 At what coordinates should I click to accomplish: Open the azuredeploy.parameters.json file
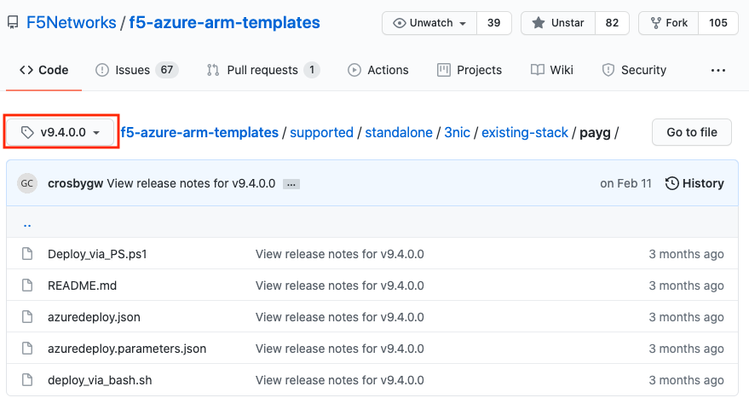127,349
